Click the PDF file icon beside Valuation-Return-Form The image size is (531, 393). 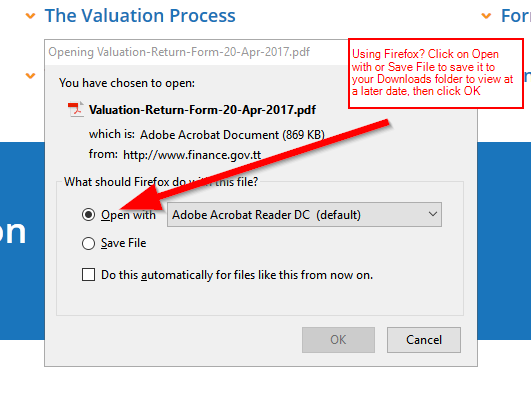click(x=76, y=109)
